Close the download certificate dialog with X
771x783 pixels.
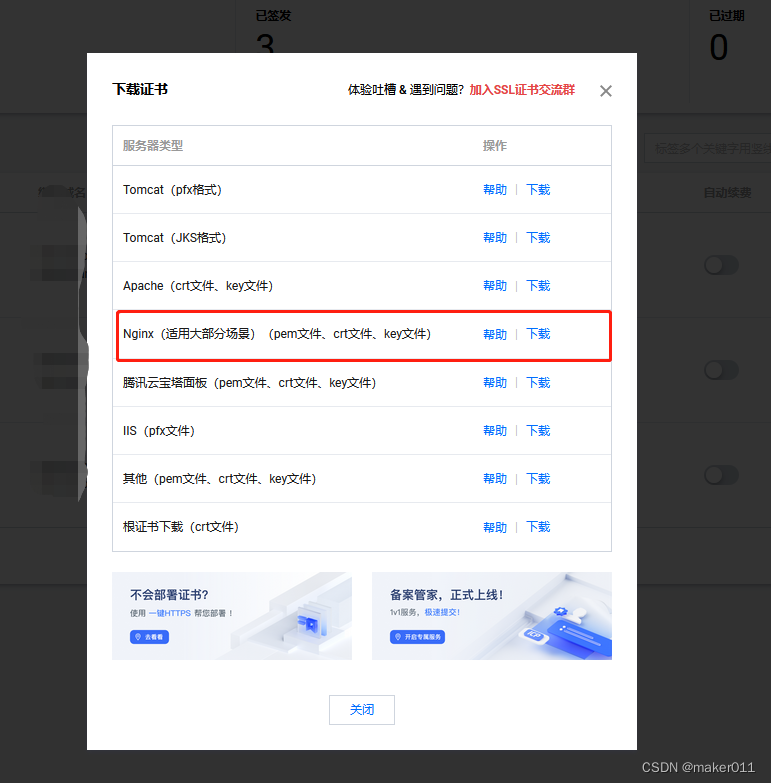[x=606, y=91]
